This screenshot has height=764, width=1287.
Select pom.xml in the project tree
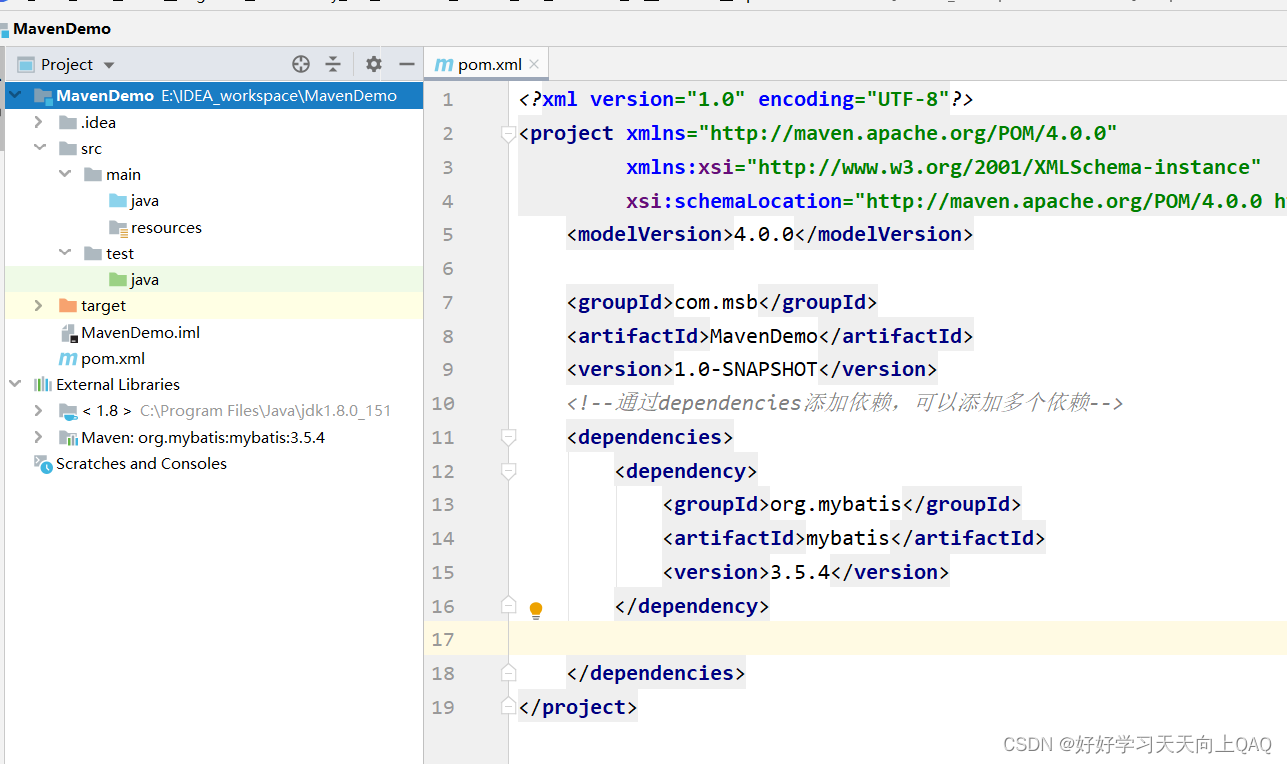pos(113,358)
